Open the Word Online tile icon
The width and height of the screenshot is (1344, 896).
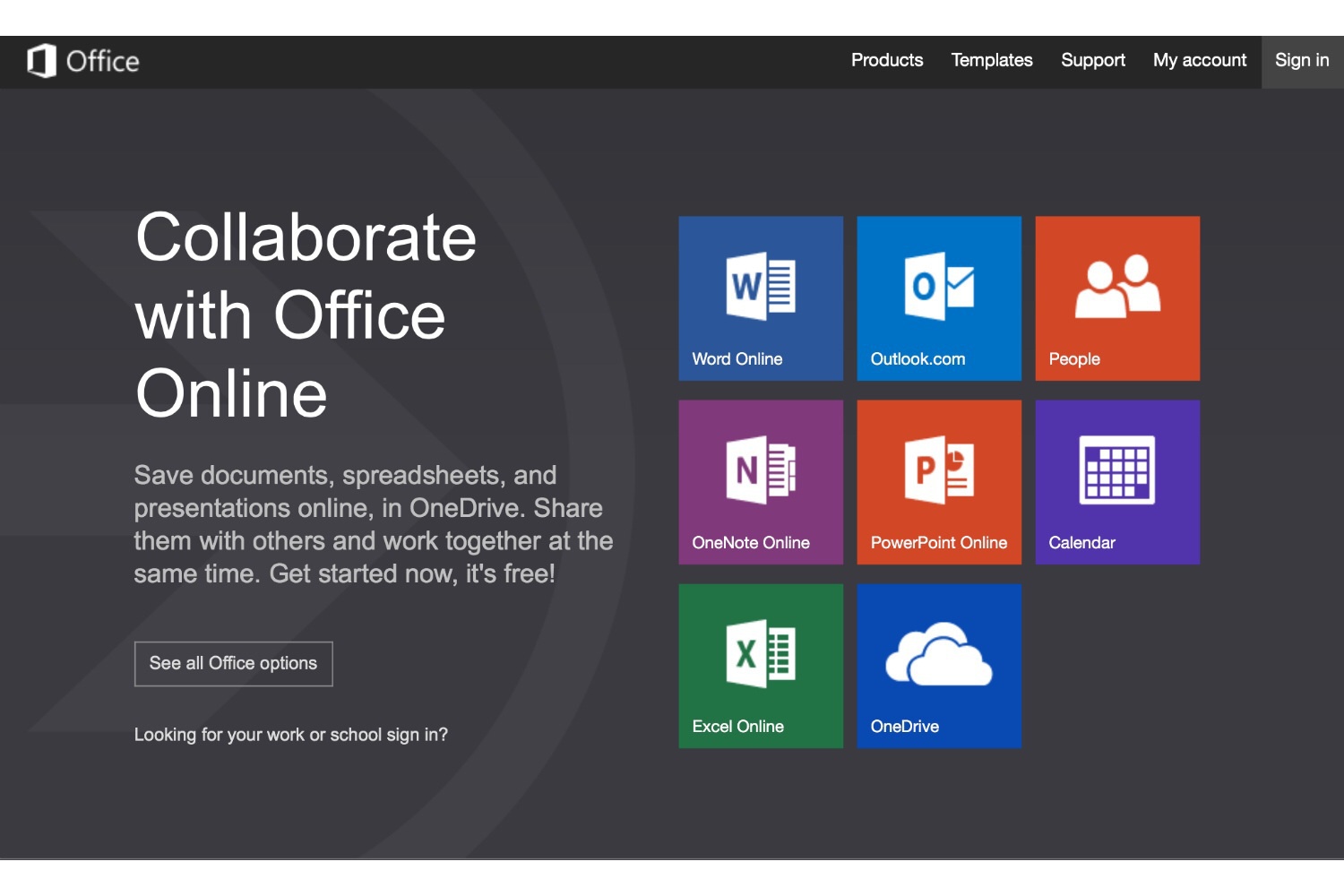pos(760,286)
